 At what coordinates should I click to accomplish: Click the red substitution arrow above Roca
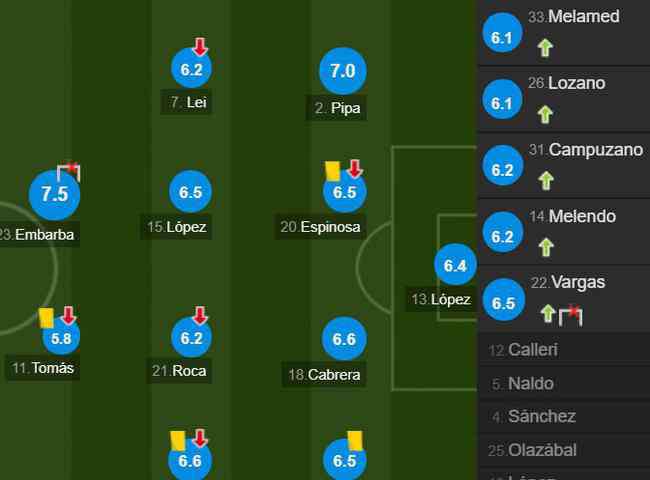click(200, 316)
